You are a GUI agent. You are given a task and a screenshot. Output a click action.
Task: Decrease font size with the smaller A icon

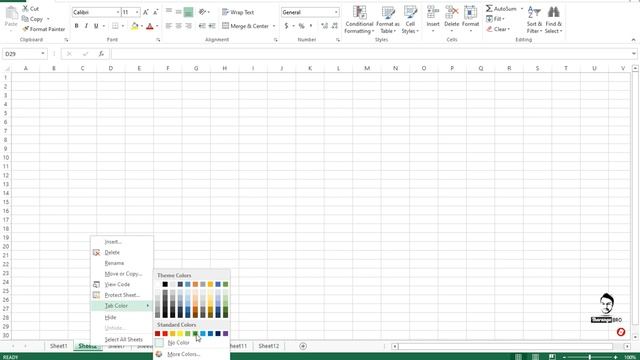[x=156, y=12]
